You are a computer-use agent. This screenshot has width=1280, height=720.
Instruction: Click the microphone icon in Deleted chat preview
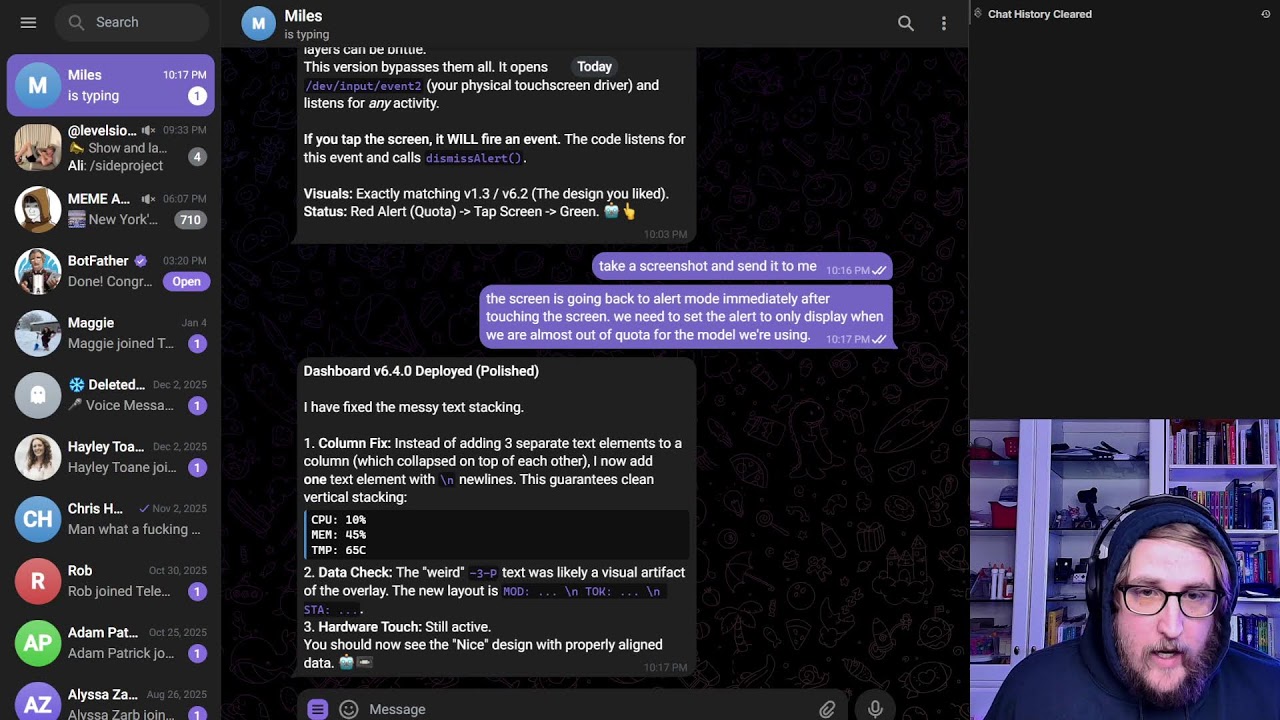[x=75, y=405]
